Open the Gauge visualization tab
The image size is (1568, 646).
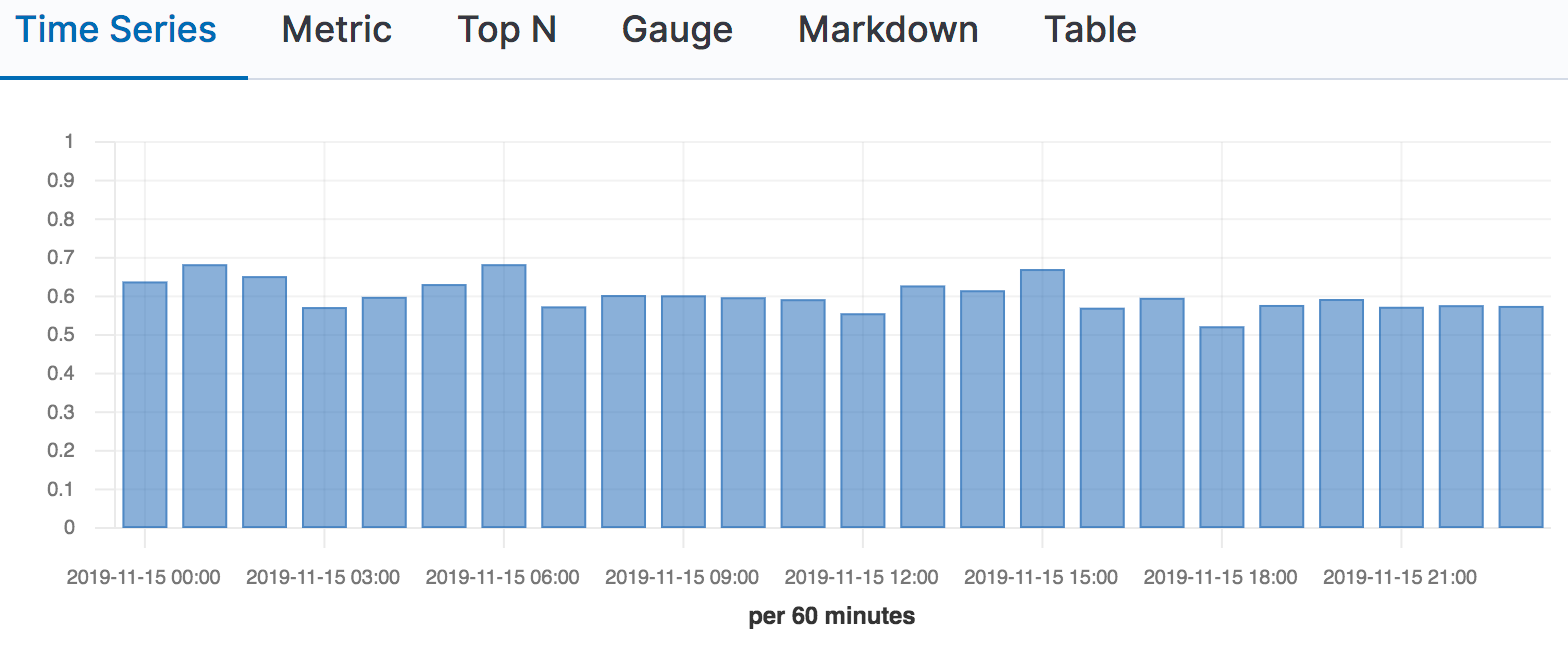coord(677,30)
